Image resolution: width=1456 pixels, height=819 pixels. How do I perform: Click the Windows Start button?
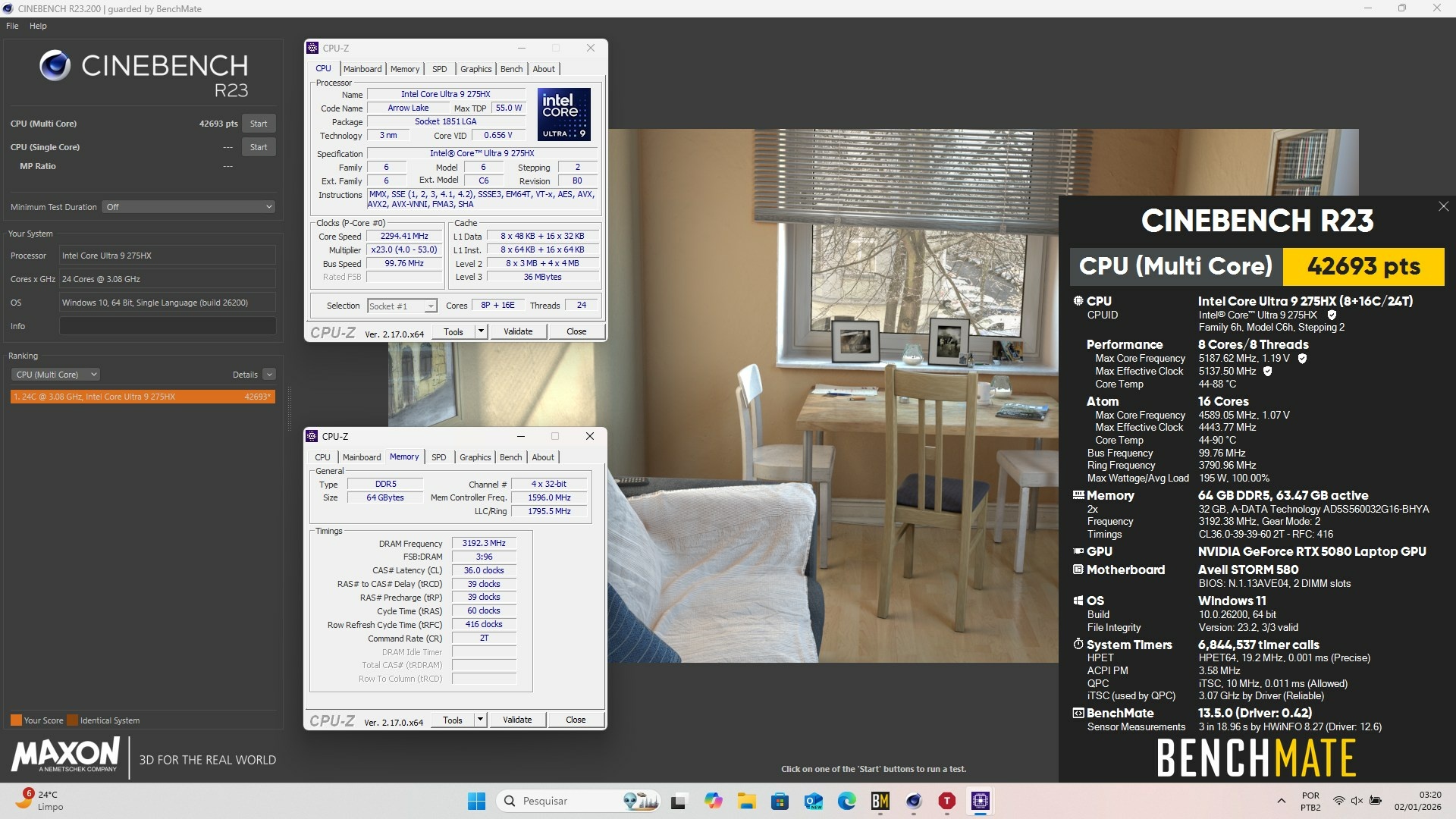[x=476, y=801]
